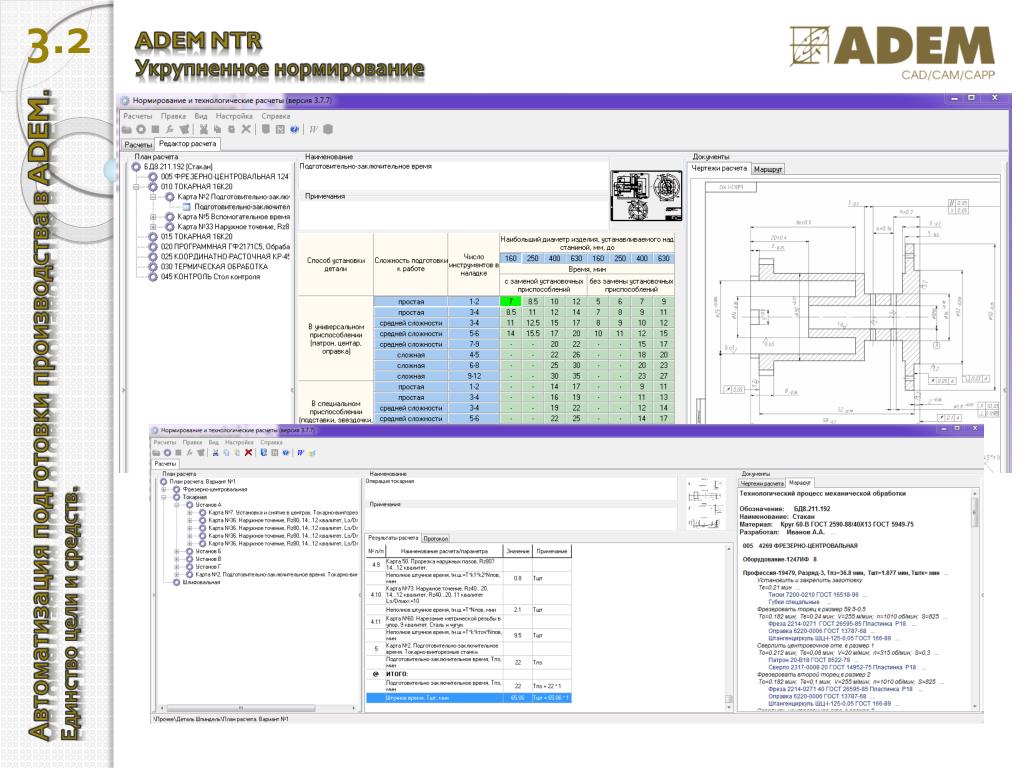Open Правка menu in upper window
This screenshot has width=1024, height=768.
pos(173,116)
